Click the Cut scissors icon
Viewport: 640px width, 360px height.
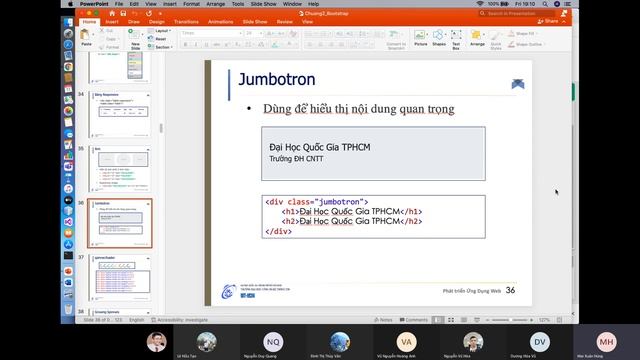click(102, 31)
